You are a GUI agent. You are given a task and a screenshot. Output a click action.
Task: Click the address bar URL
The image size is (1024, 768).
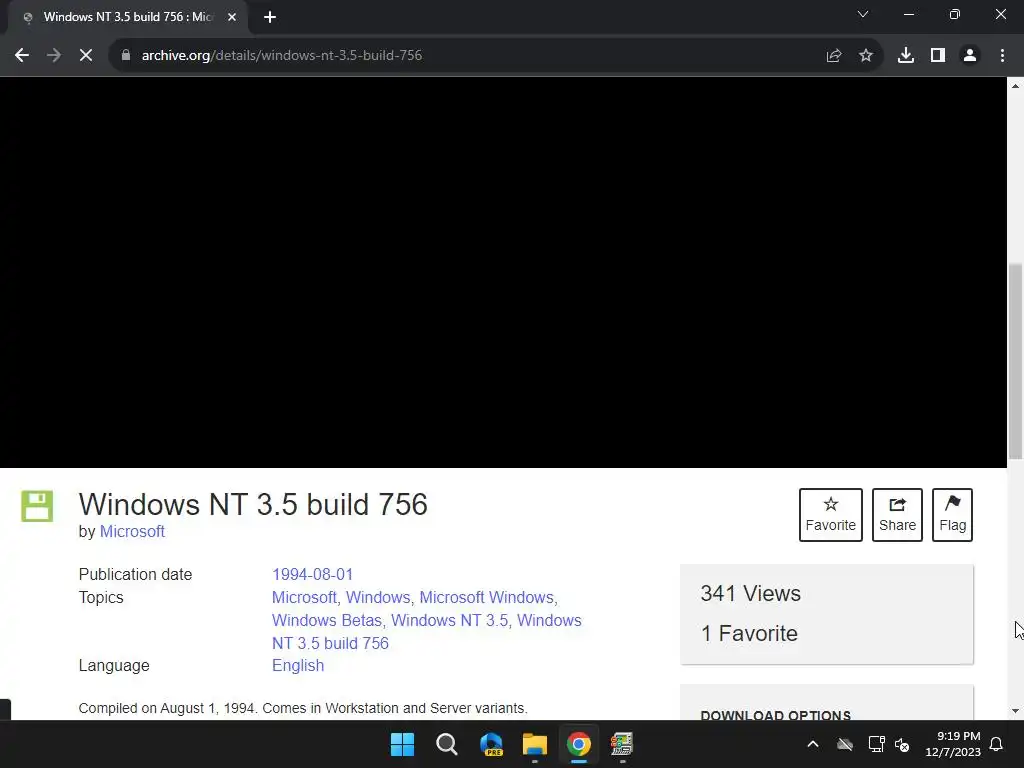[281, 56]
